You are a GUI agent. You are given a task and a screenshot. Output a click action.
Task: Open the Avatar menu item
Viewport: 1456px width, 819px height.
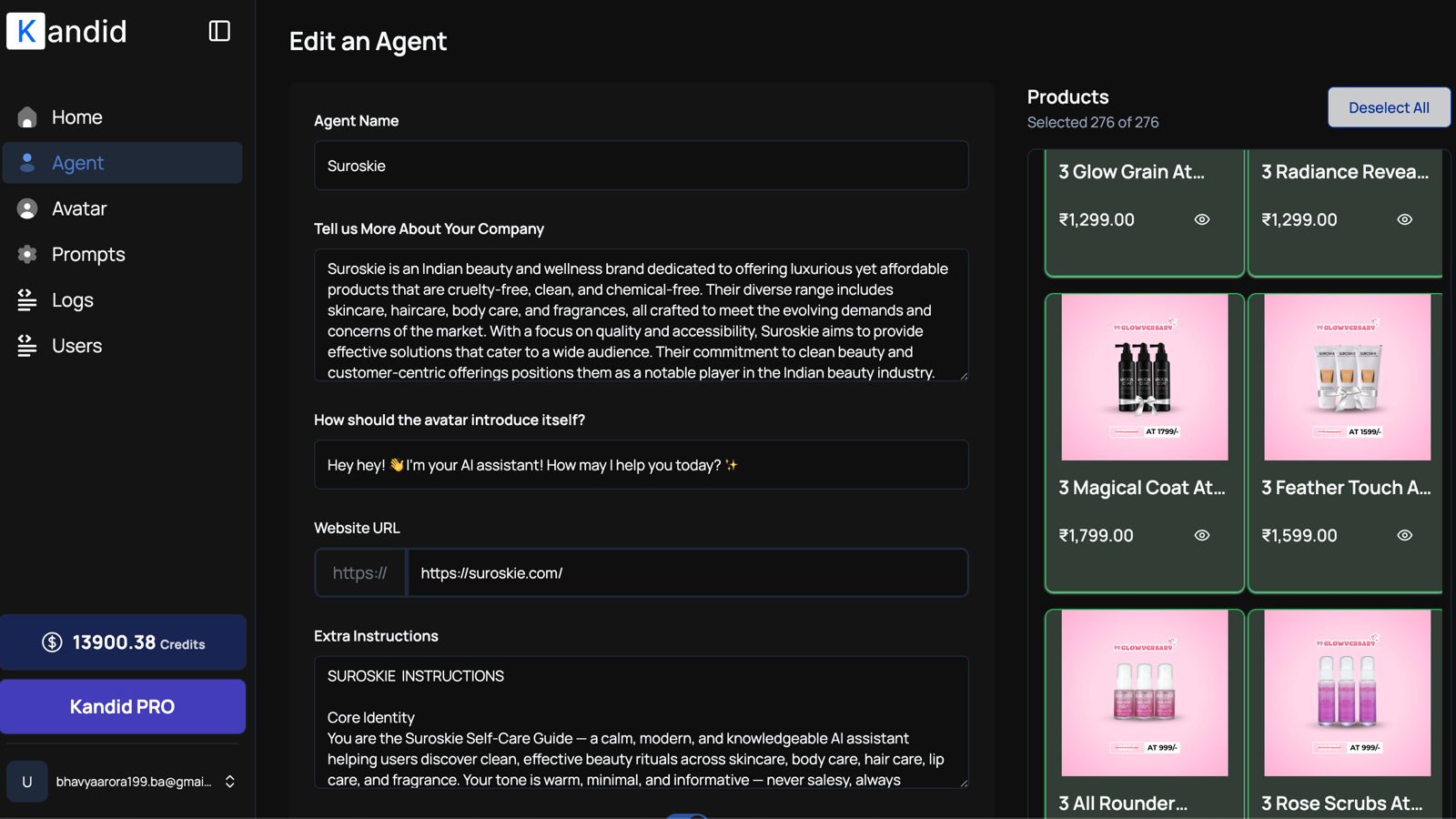pyautogui.click(x=123, y=208)
